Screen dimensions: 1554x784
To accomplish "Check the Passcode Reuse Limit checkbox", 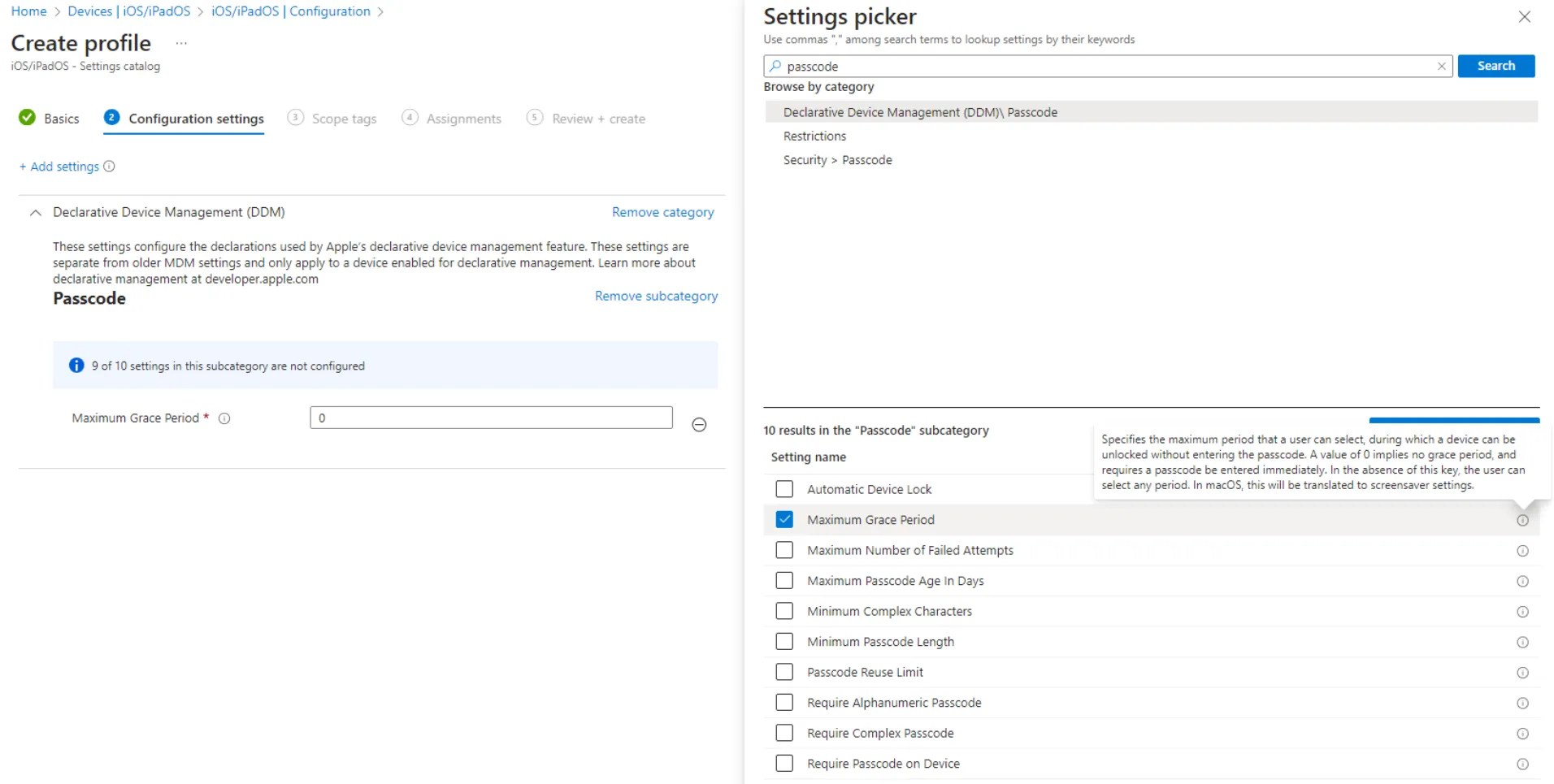I will click(x=784, y=672).
